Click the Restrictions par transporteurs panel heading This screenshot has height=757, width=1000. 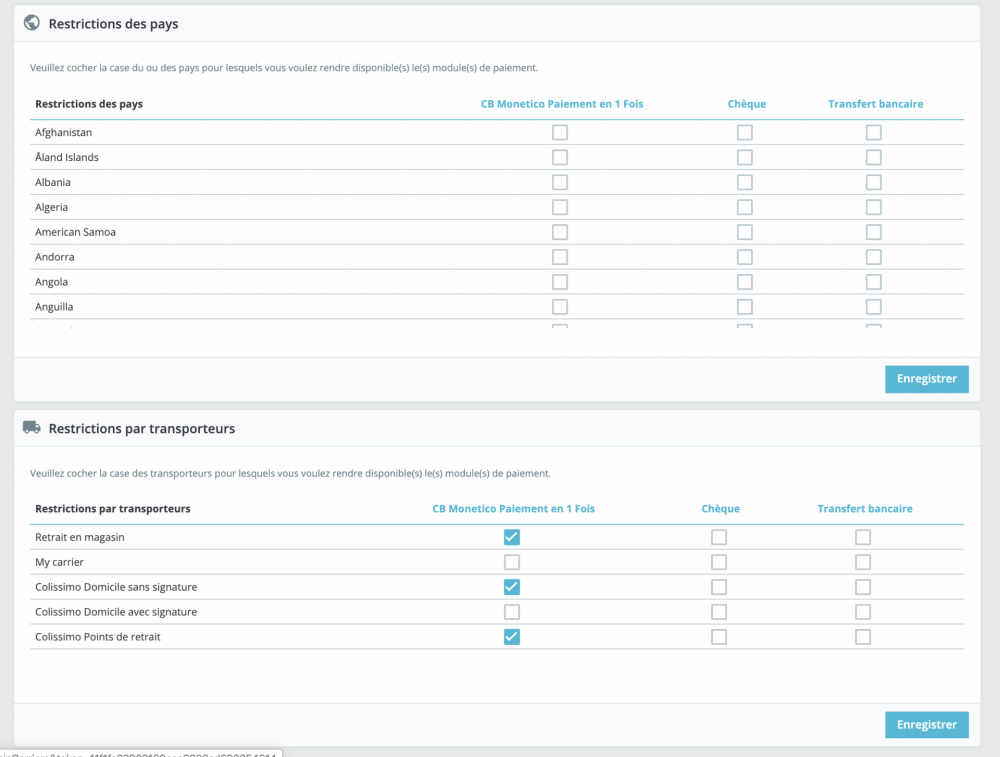[142, 429]
